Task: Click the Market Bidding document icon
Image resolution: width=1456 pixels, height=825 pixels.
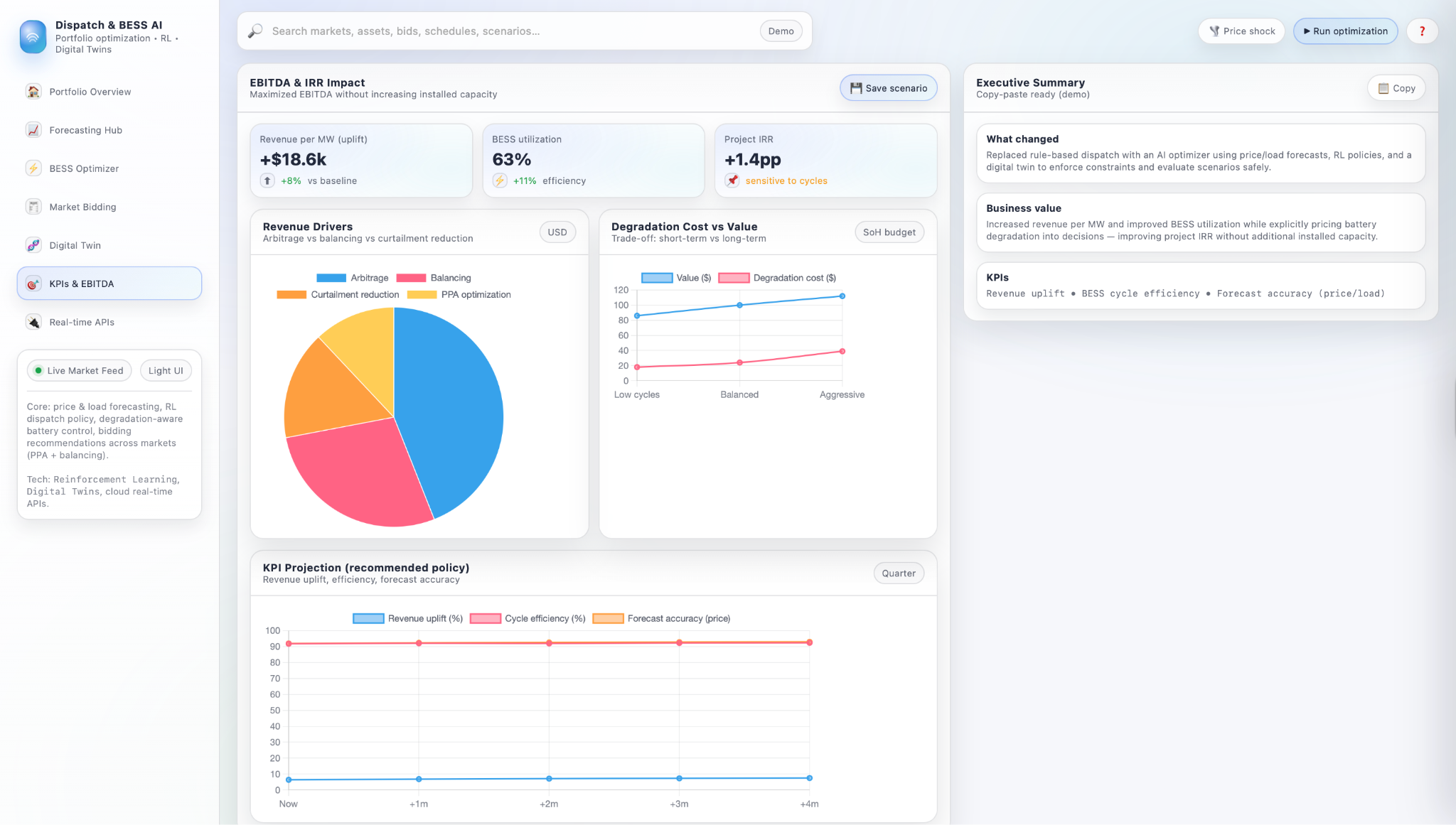Action: click(x=33, y=207)
